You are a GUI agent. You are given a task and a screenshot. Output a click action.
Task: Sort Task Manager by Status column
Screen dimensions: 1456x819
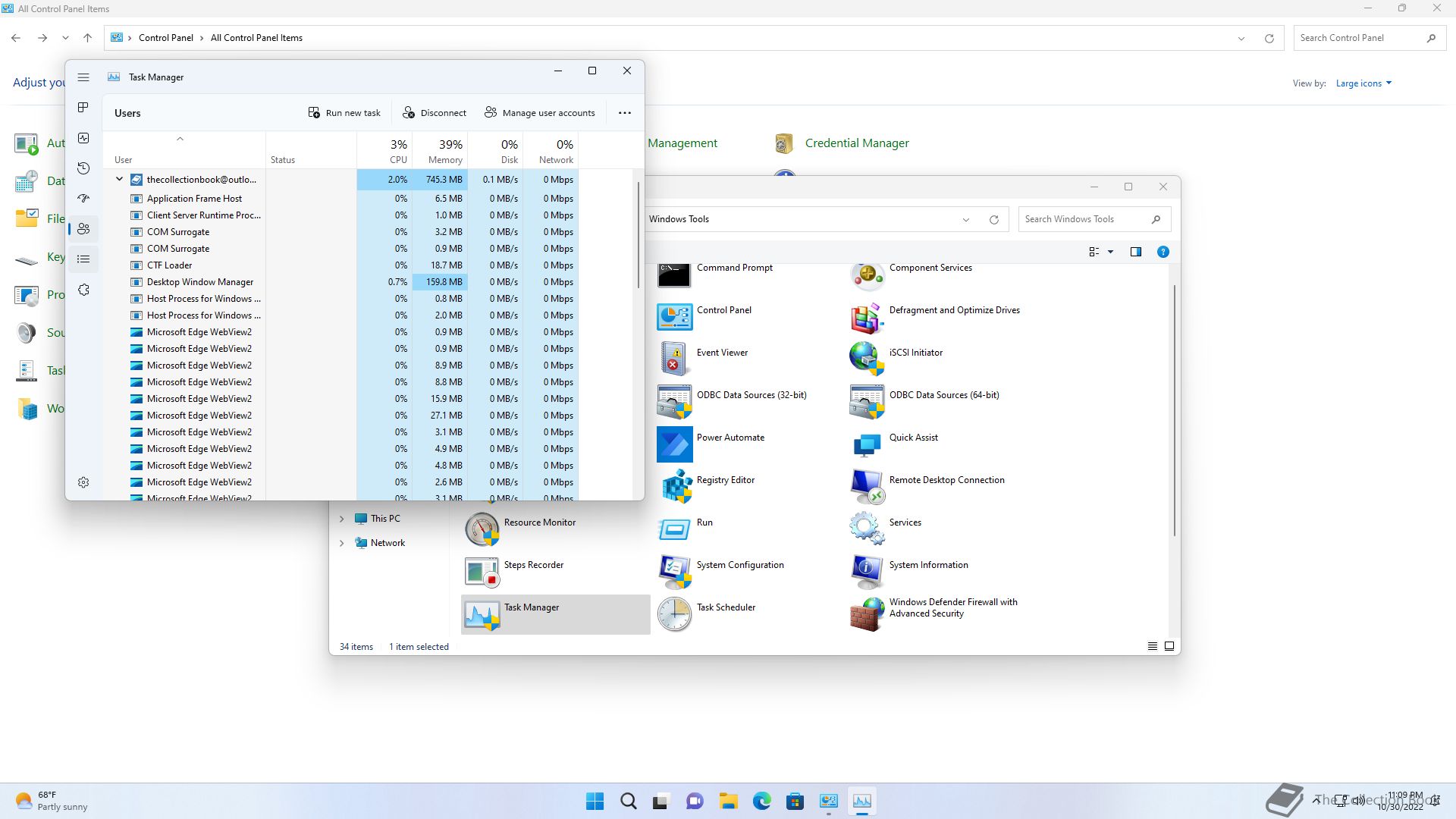[x=311, y=150]
